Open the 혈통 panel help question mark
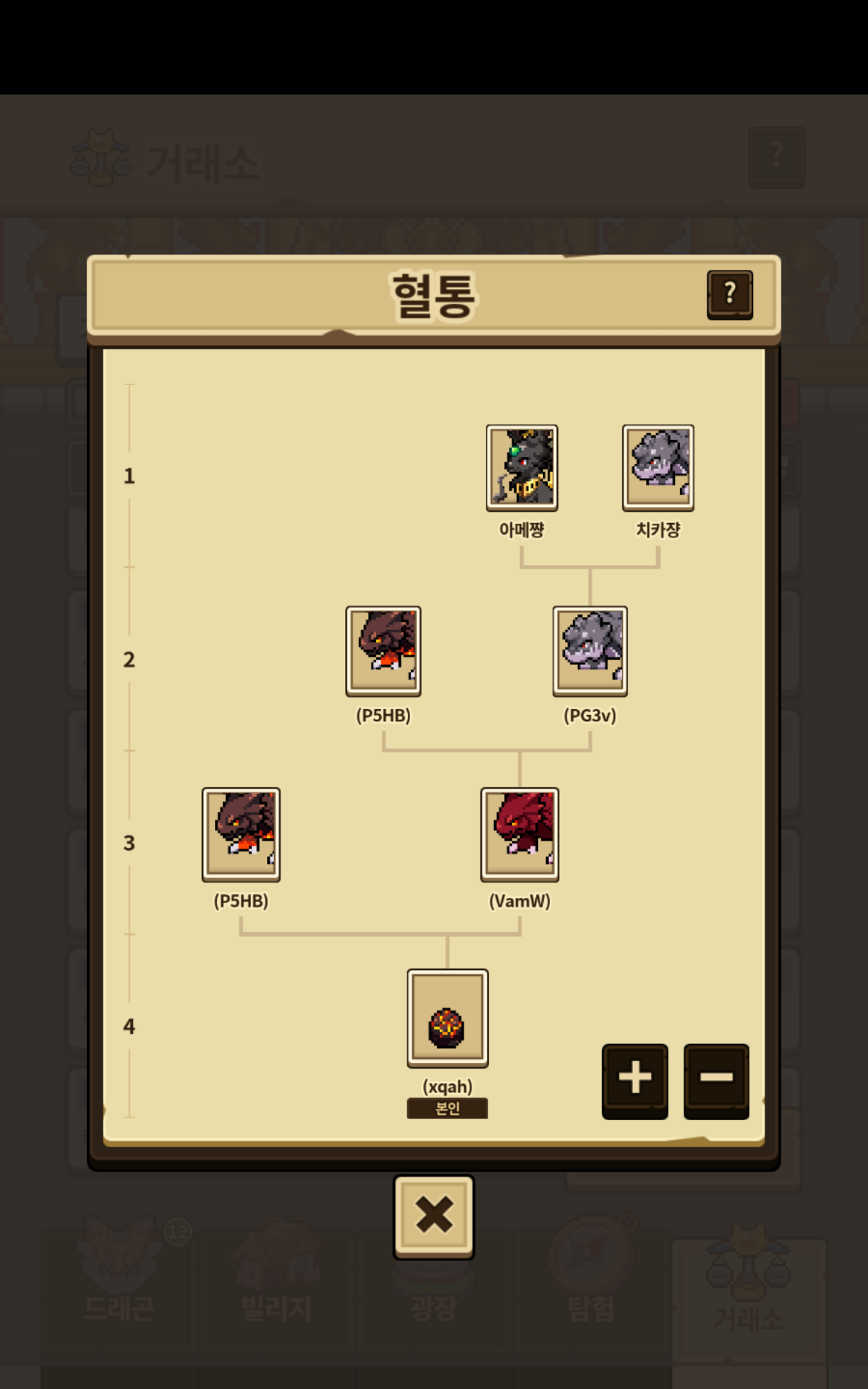Image resolution: width=868 pixels, height=1389 pixels. [x=730, y=294]
